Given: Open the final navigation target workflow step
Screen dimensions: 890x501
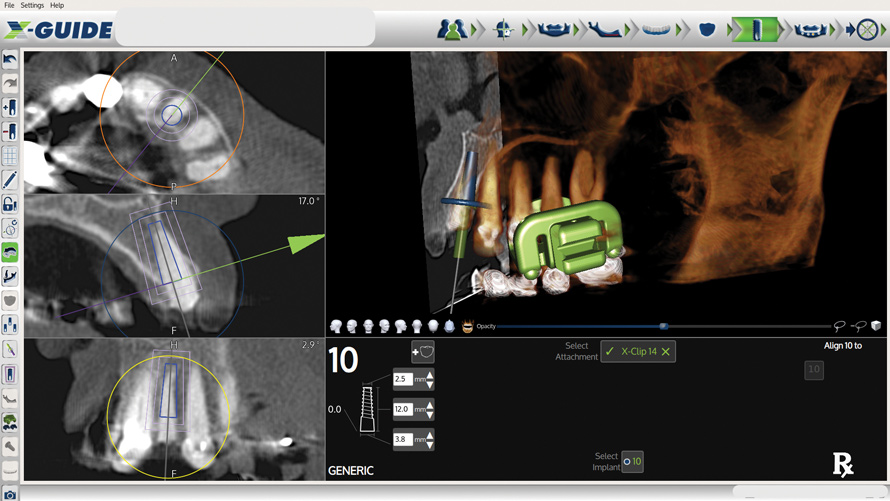Looking at the screenshot, I should [x=866, y=29].
